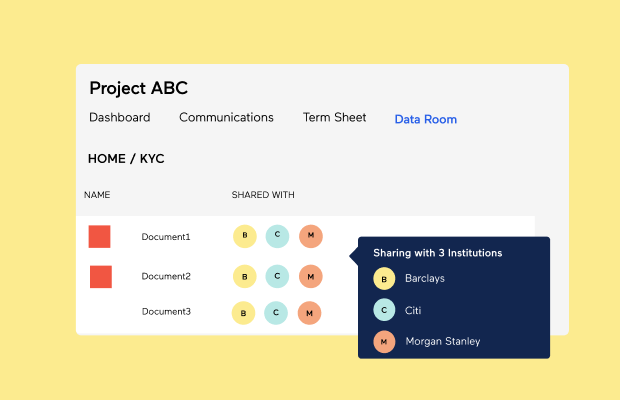Click the orange M avatar in Document1 row
The image size is (620, 400).
pyautogui.click(x=311, y=236)
